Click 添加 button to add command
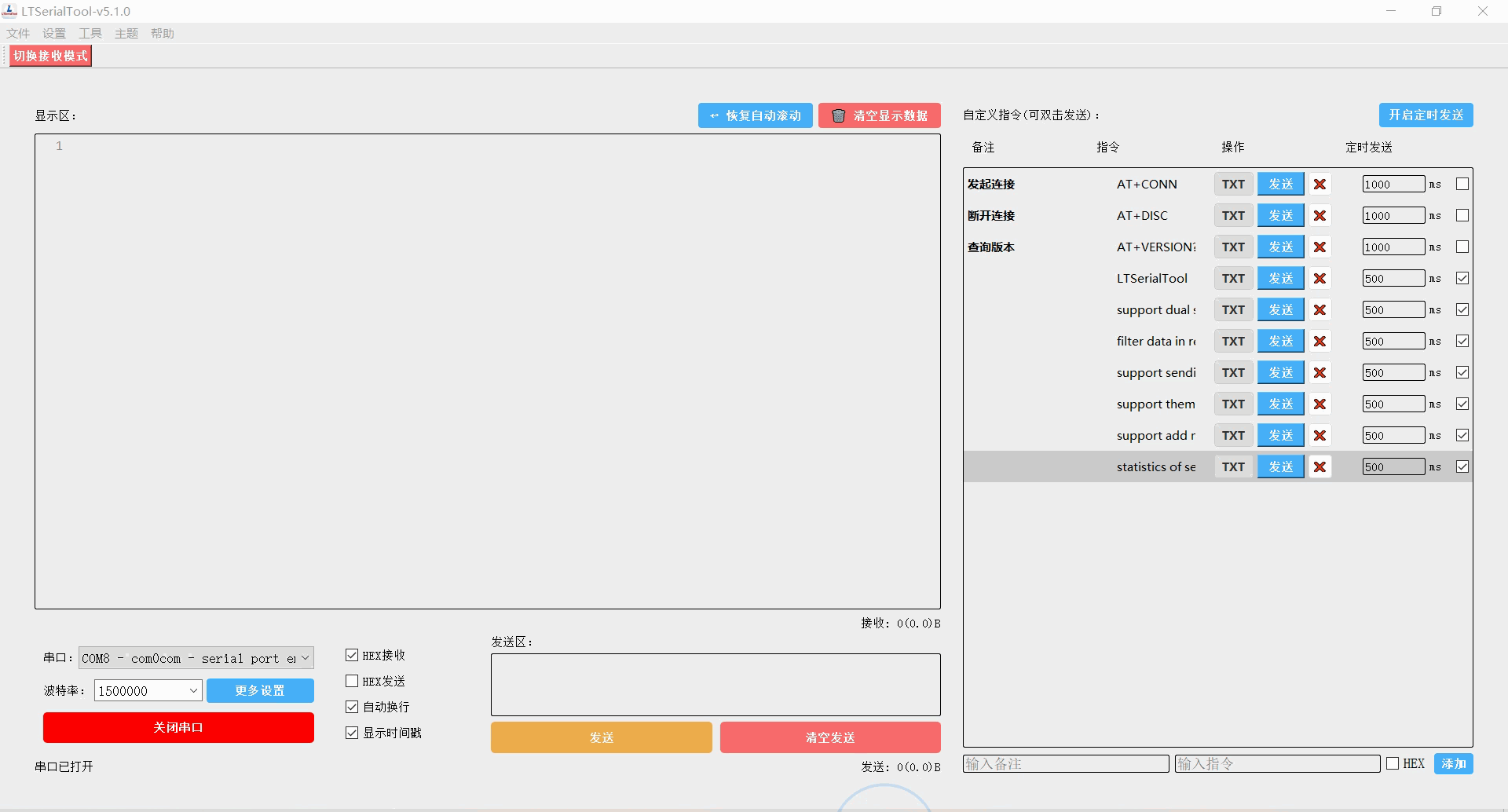Image resolution: width=1508 pixels, height=812 pixels. (1453, 763)
